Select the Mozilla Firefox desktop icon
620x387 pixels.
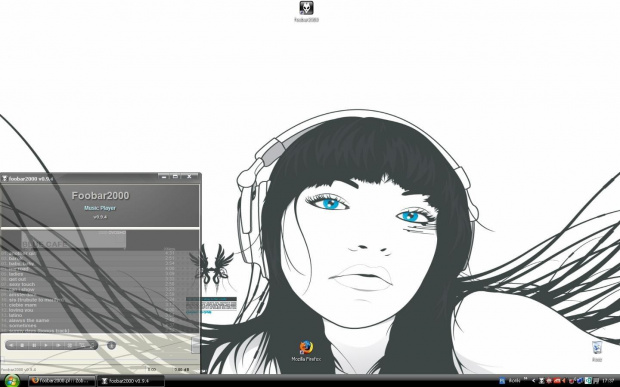[x=306, y=351]
